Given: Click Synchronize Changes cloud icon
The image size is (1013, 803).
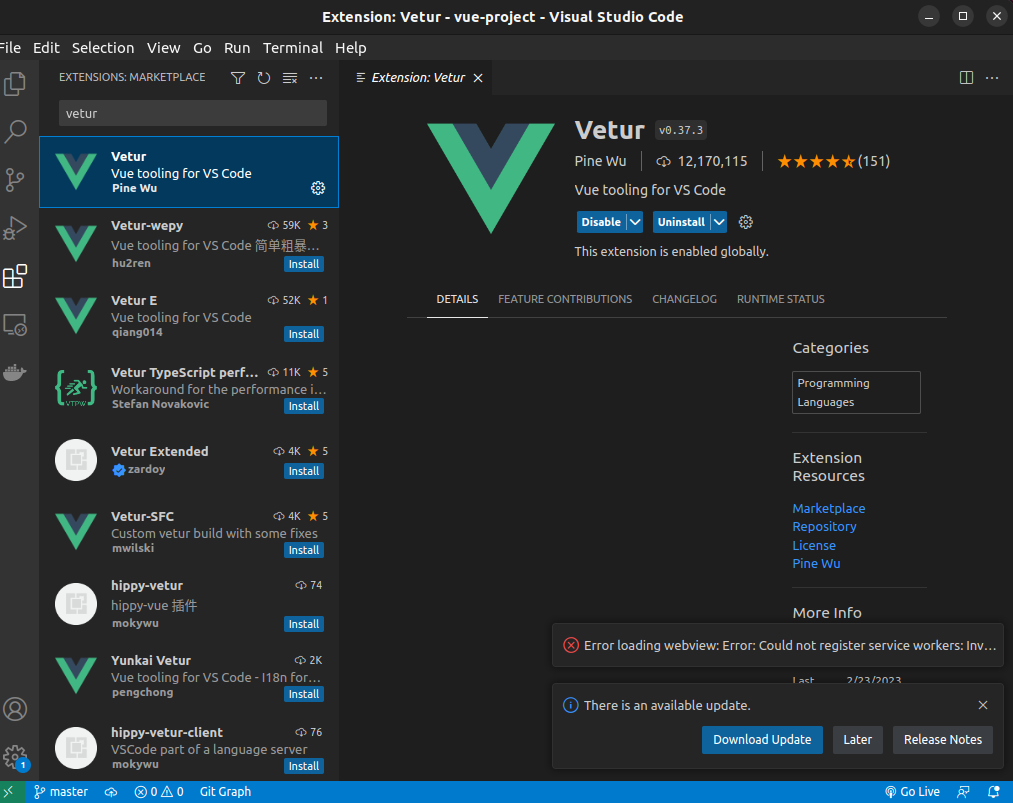Looking at the screenshot, I should pyautogui.click(x=111, y=791).
